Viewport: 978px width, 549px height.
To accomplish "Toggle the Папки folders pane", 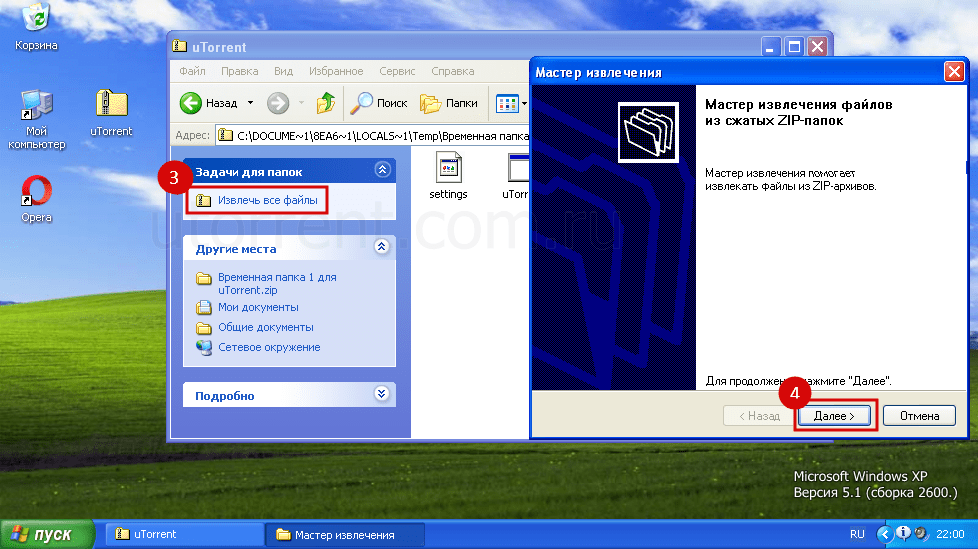I will [449, 103].
